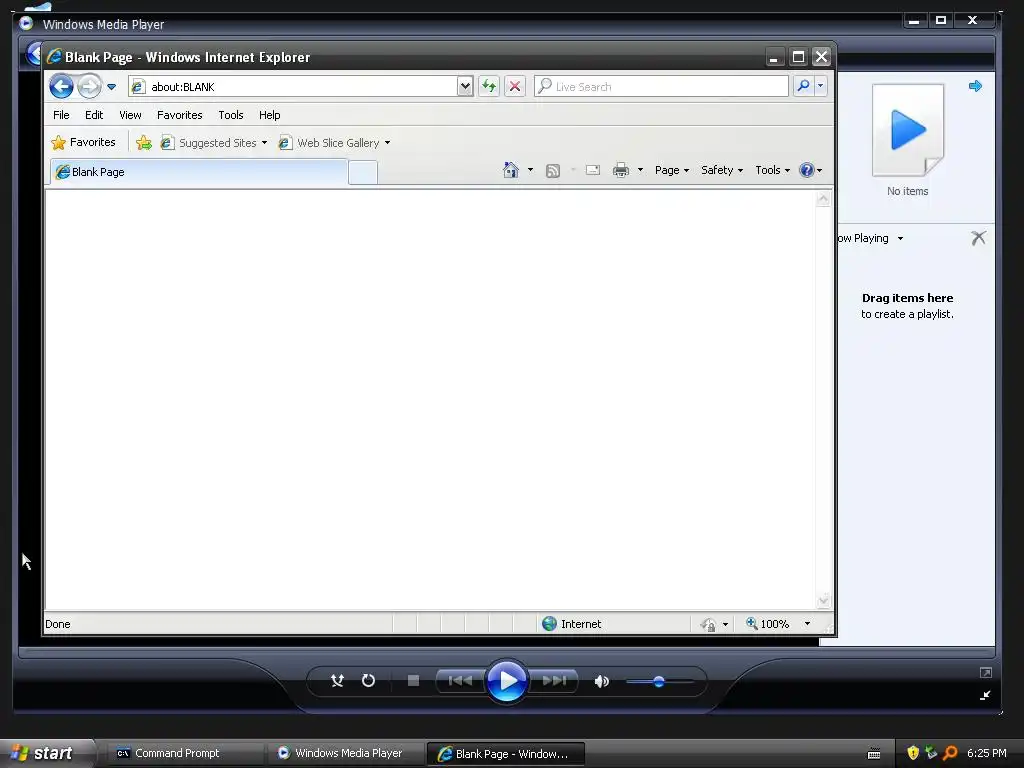Screen dimensions: 1024x768
Task: Toggle shuffle in Windows Media Player
Action: [337, 681]
